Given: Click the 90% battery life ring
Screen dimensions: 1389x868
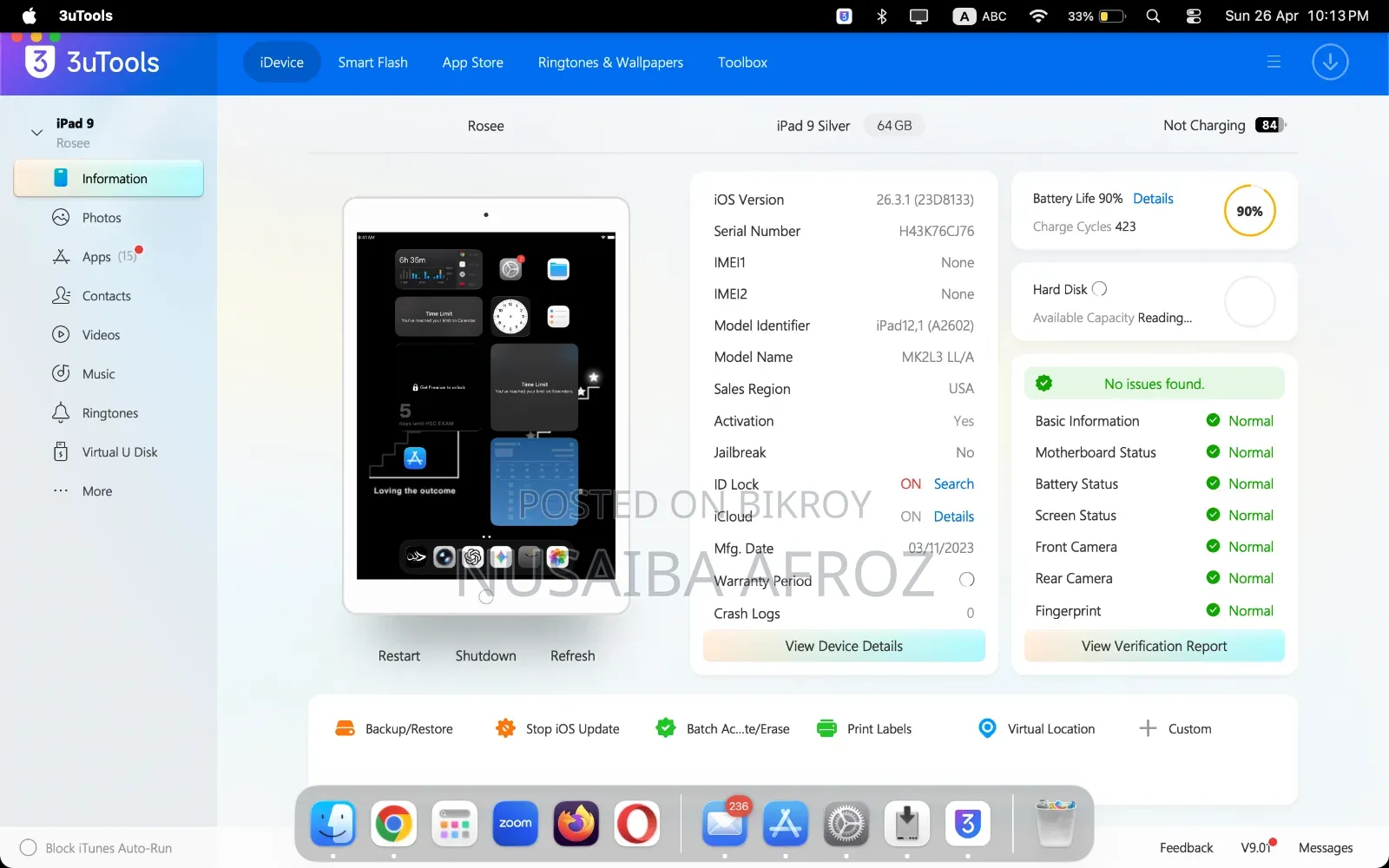Looking at the screenshot, I should pyautogui.click(x=1249, y=211).
